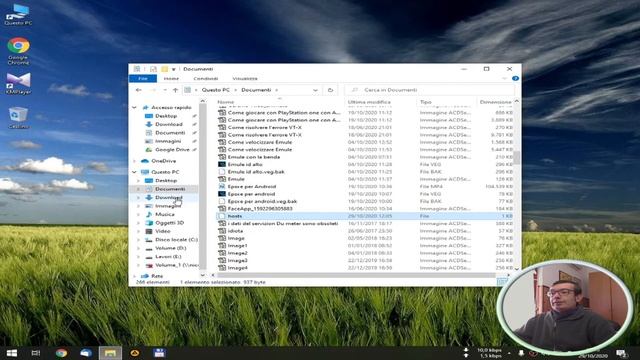
Task: Select Video folder in the tree
Action: (162, 231)
